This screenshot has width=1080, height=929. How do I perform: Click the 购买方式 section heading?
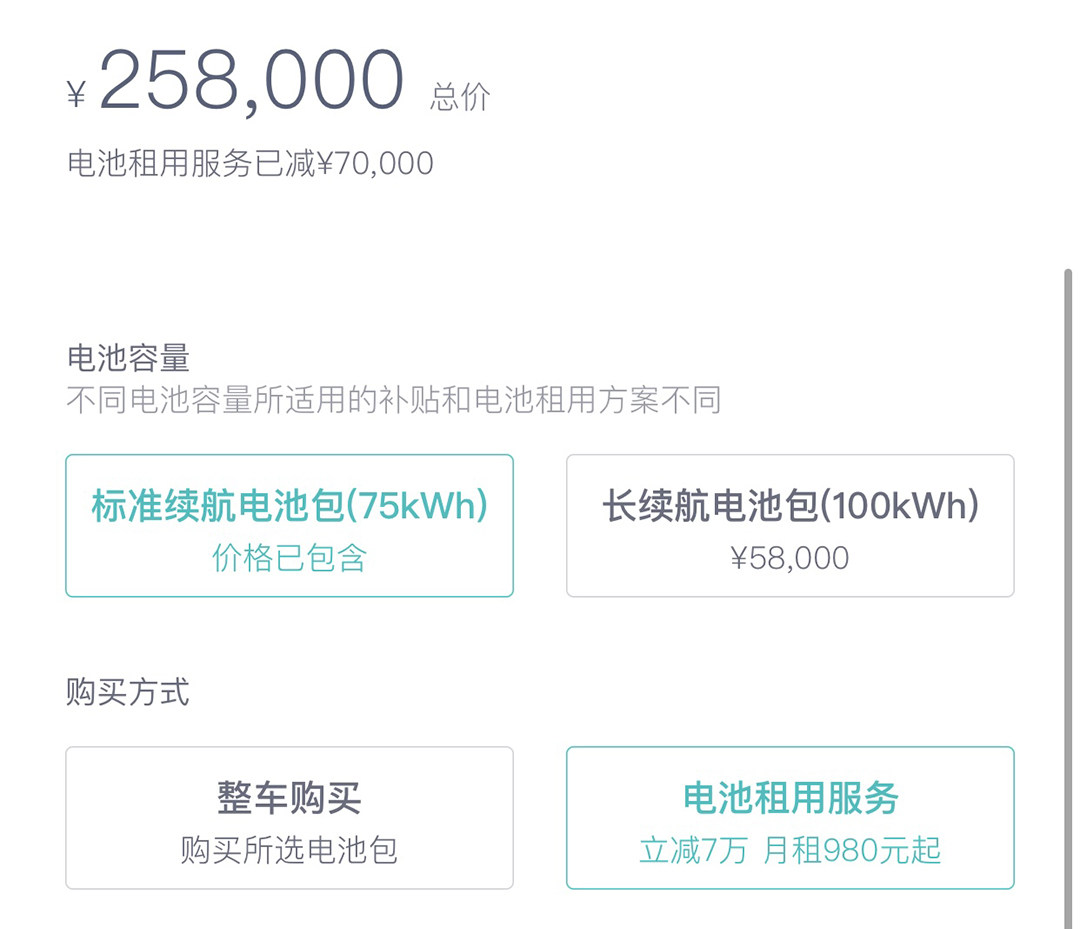pos(128,692)
